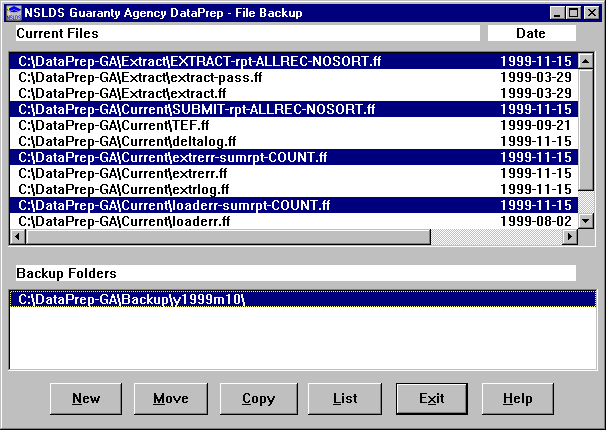Select extrerr-sumrpt-COUNT.ff file row
The image size is (606, 430).
click(x=294, y=157)
